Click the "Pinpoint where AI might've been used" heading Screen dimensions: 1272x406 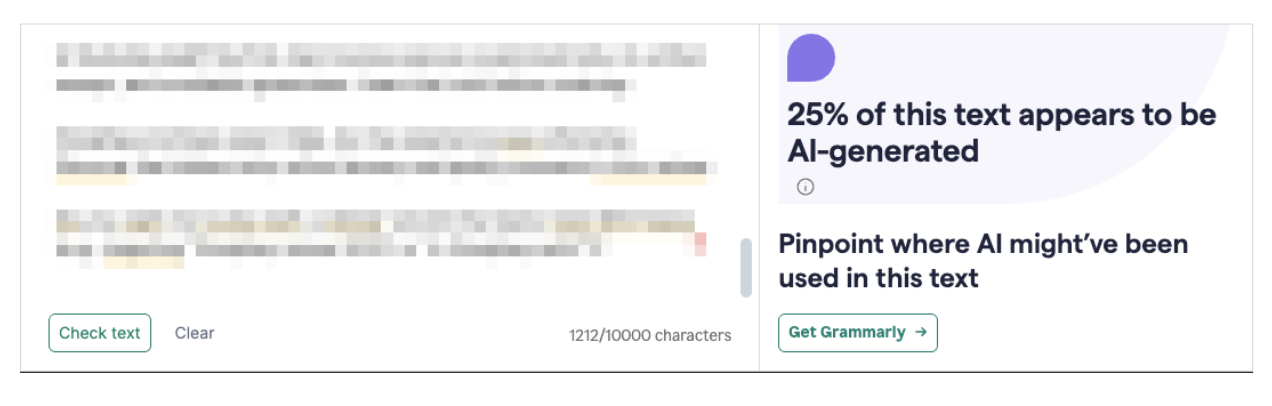982,260
